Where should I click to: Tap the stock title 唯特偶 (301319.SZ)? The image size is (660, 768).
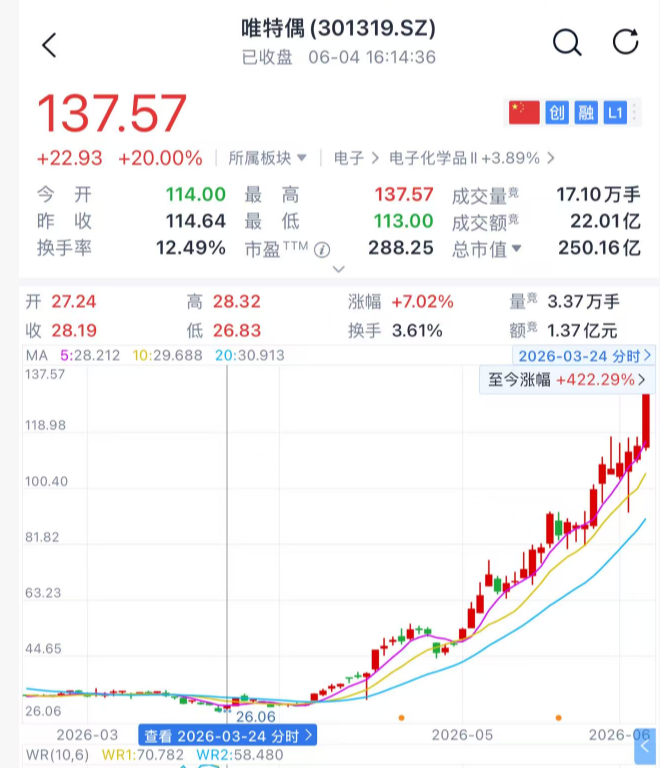click(x=338, y=28)
